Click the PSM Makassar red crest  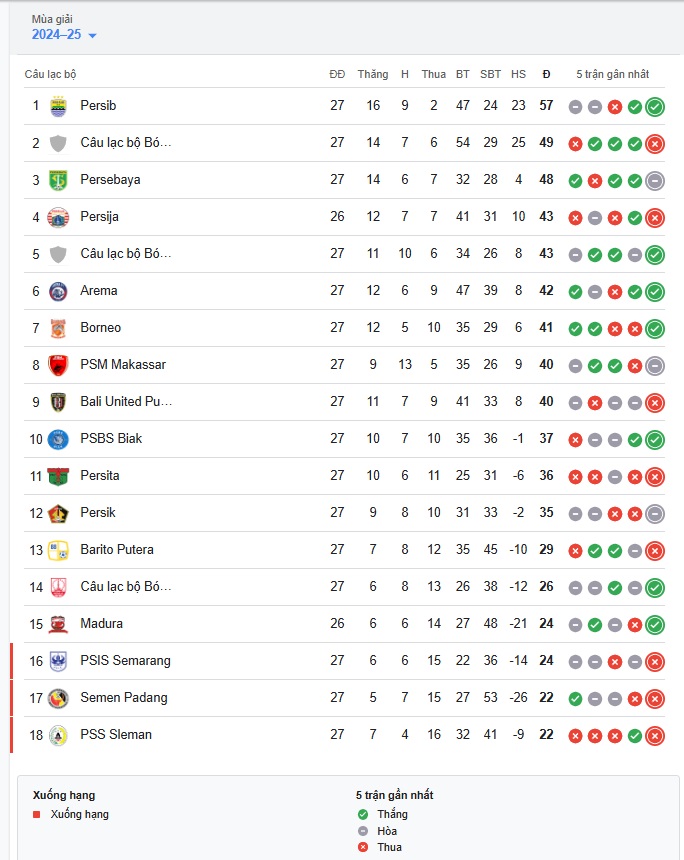point(58,365)
